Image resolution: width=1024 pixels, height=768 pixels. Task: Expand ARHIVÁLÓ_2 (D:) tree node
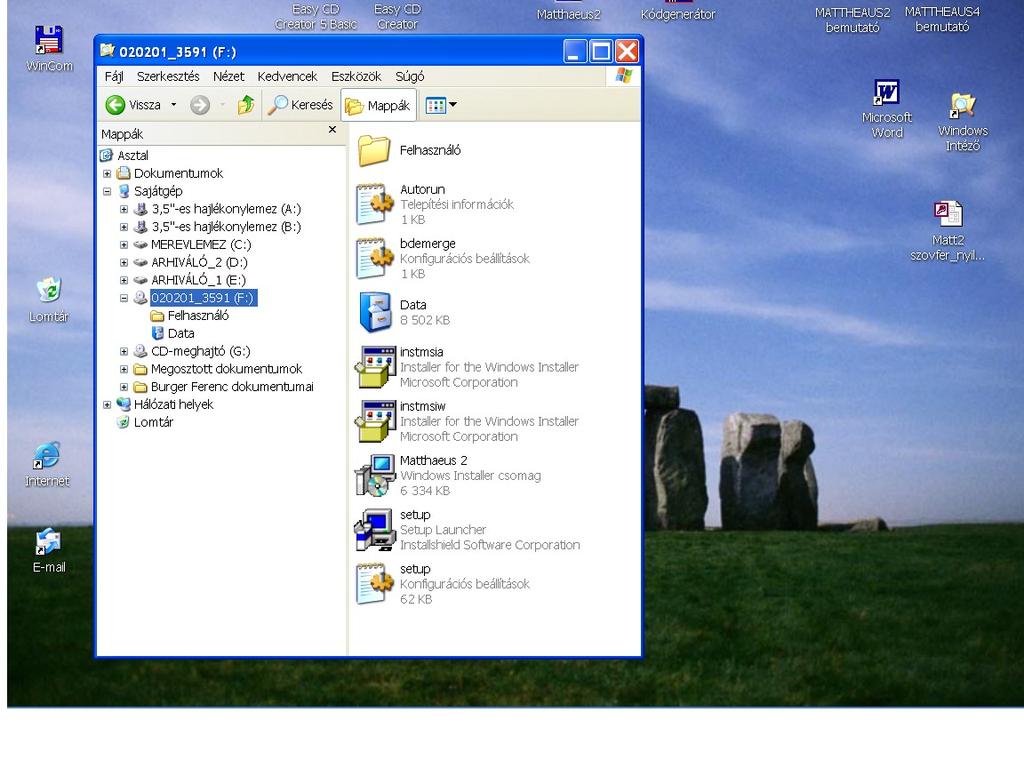[x=124, y=263]
